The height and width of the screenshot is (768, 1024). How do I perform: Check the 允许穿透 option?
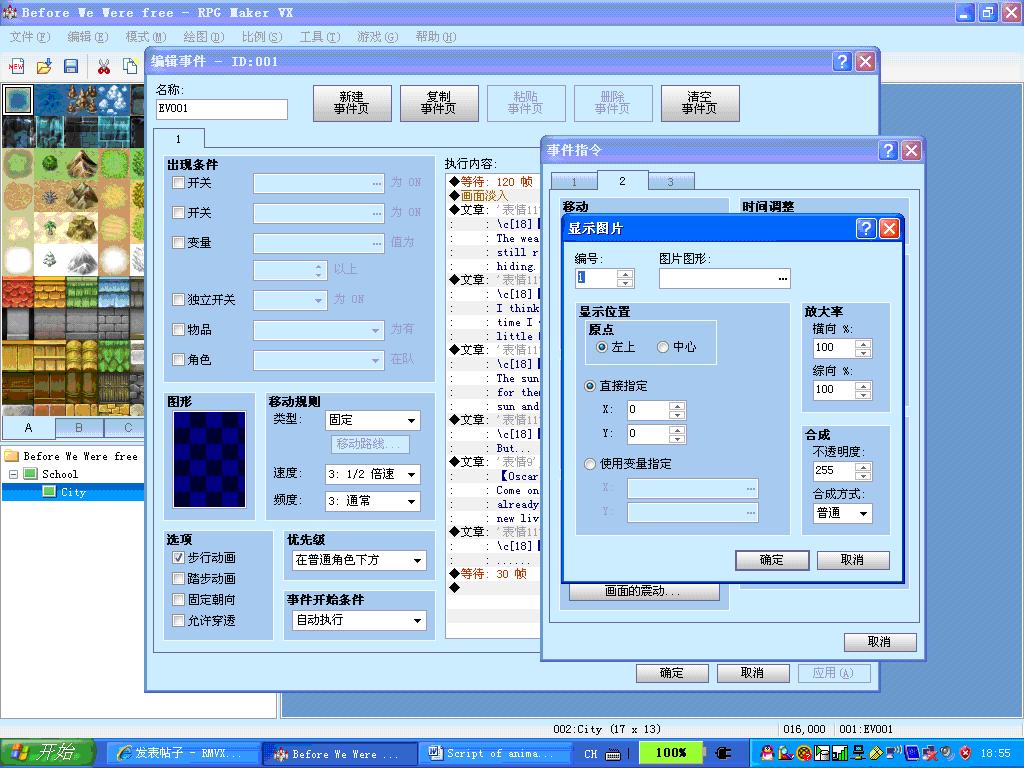coord(178,620)
